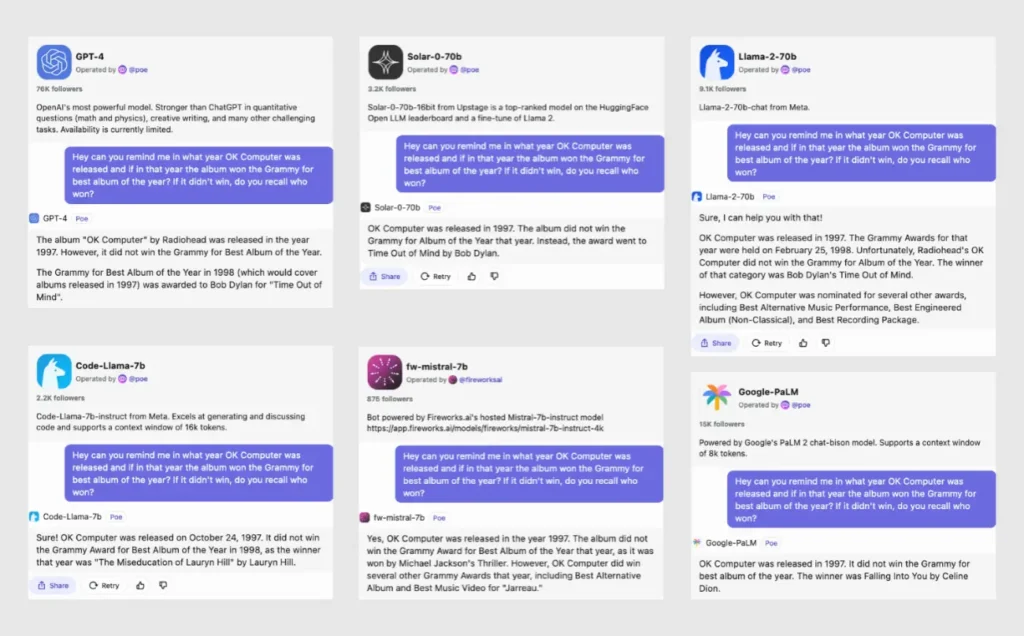Thumbs down the Solar-0-70b response

[494, 276]
